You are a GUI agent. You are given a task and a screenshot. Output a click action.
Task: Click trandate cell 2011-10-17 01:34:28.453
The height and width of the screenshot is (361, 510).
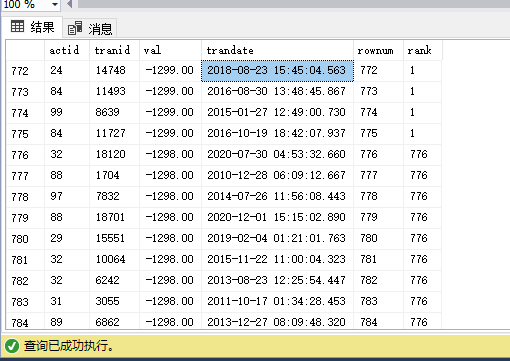click(x=277, y=302)
